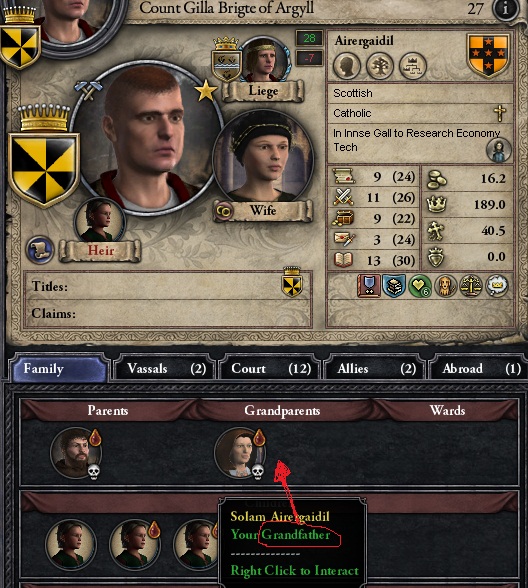Switch to the Family tab
The image size is (528, 588).
pos(59,368)
